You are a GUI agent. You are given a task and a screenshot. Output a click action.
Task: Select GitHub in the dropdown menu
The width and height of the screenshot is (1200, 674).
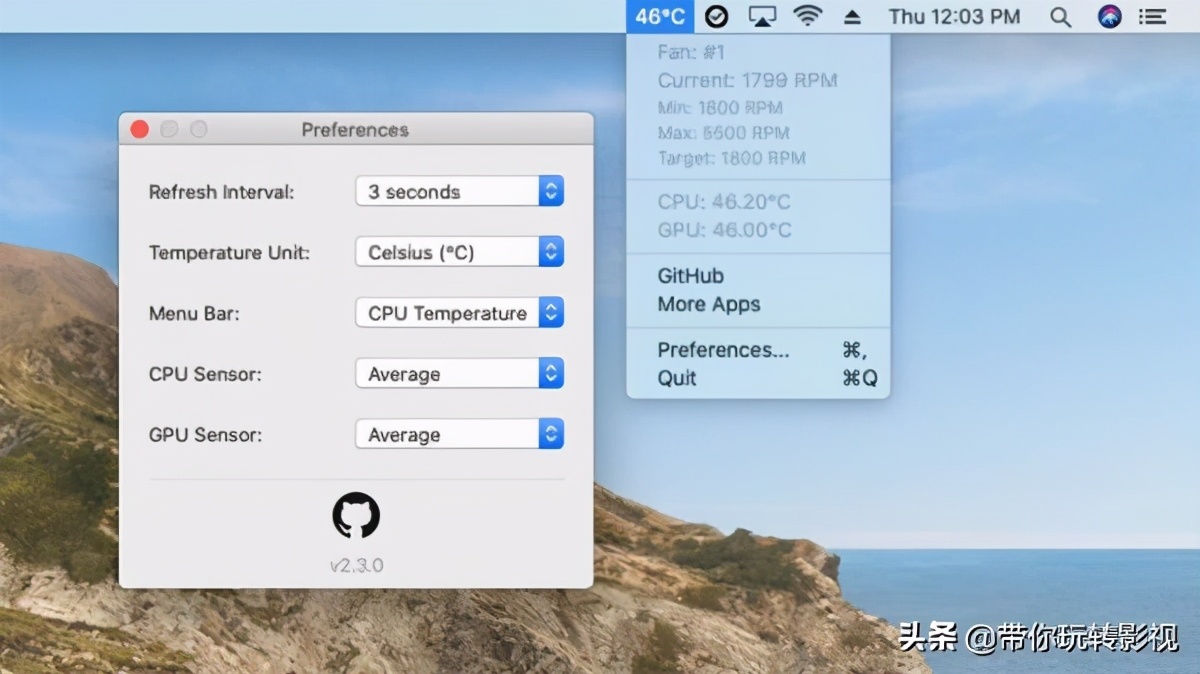[690, 276]
